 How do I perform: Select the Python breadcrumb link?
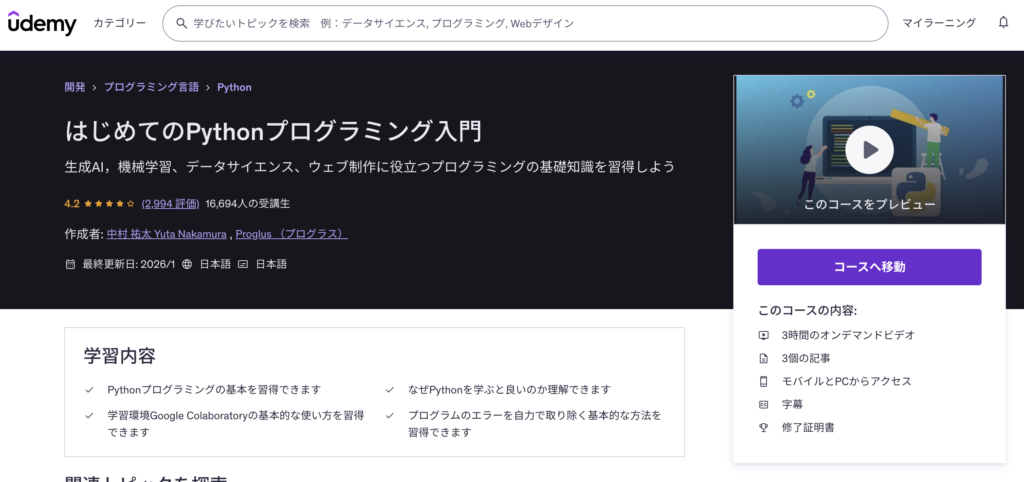pos(234,87)
